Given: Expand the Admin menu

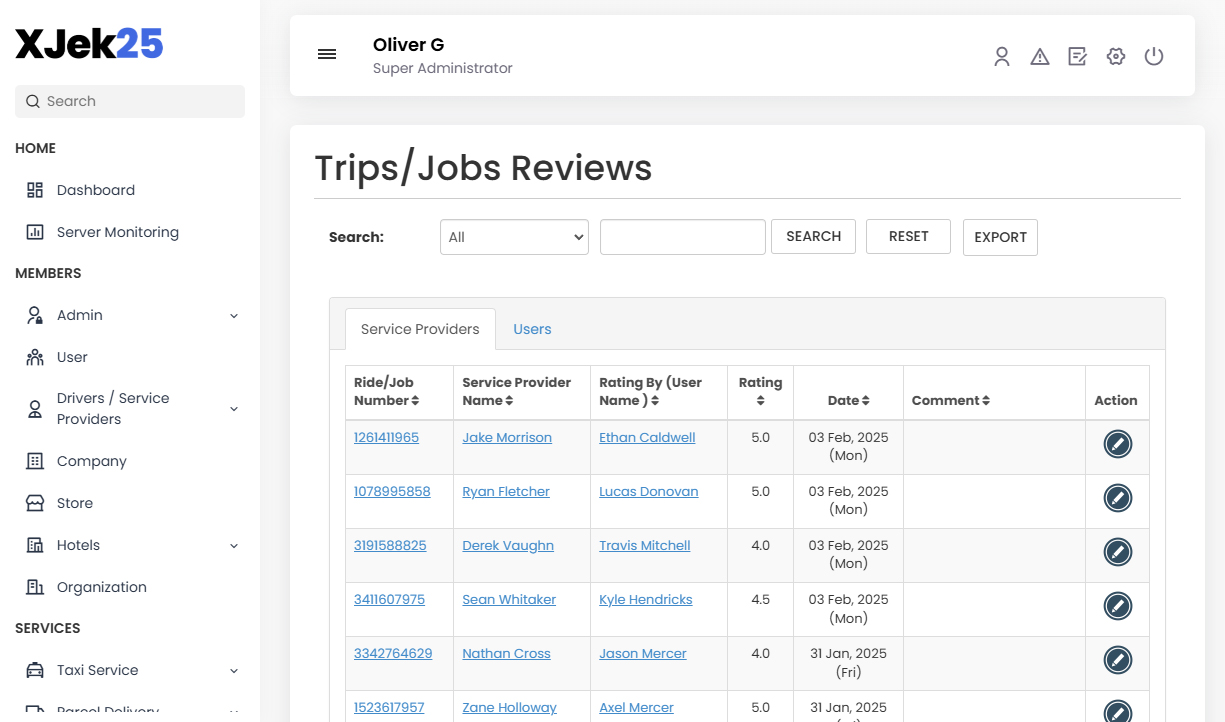Looking at the screenshot, I should click(233, 315).
